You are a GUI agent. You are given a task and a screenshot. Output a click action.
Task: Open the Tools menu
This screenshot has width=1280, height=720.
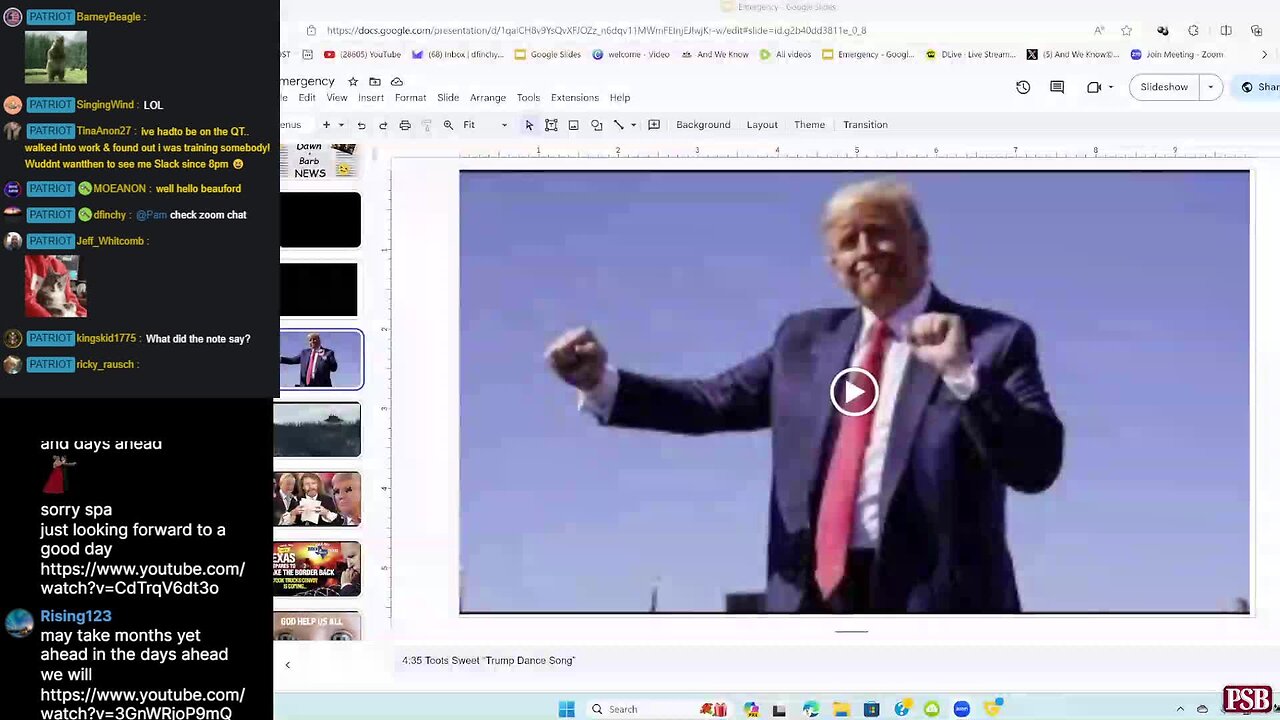528,98
